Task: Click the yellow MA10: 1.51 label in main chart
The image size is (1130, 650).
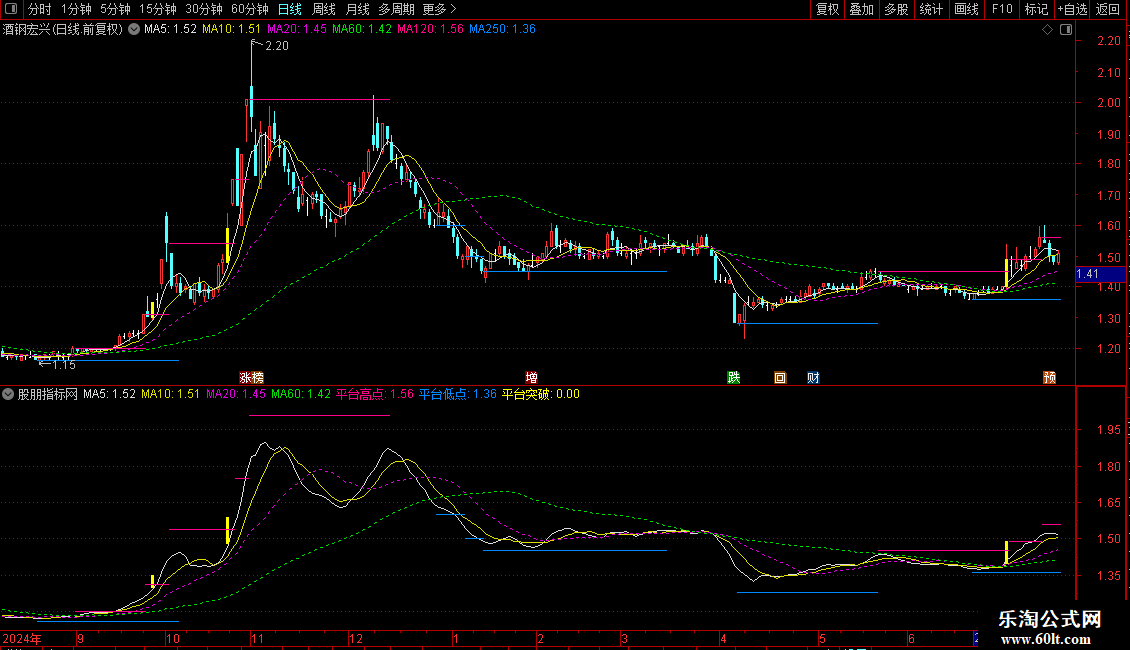Action: pos(231,29)
